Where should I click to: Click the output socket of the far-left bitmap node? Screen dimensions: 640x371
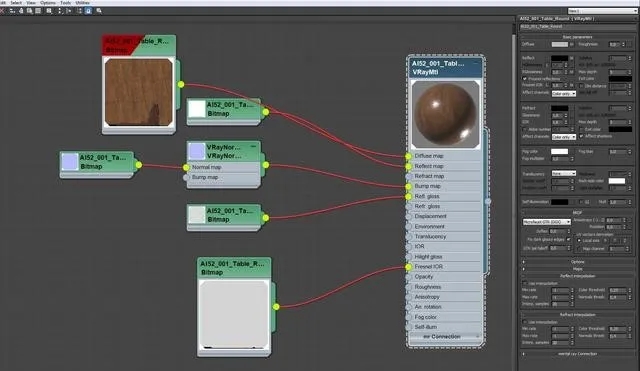pos(139,165)
